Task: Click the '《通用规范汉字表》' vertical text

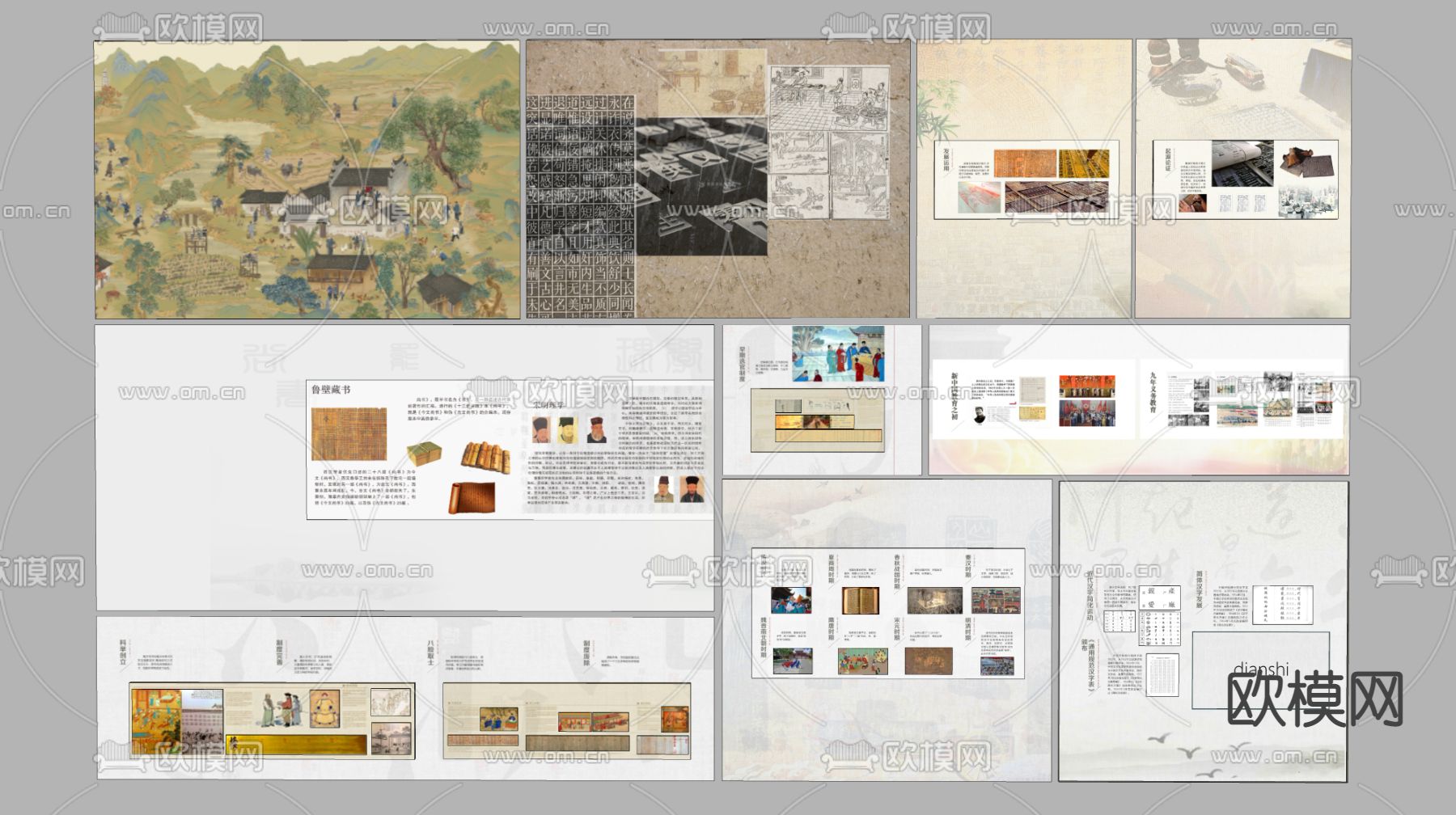Action: tap(1090, 667)
